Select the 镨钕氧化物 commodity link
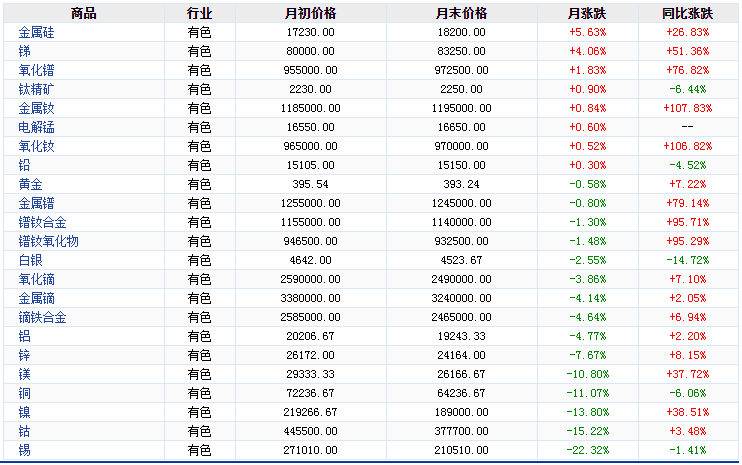This screenshot has width=742, height=465. click(48, 241)
